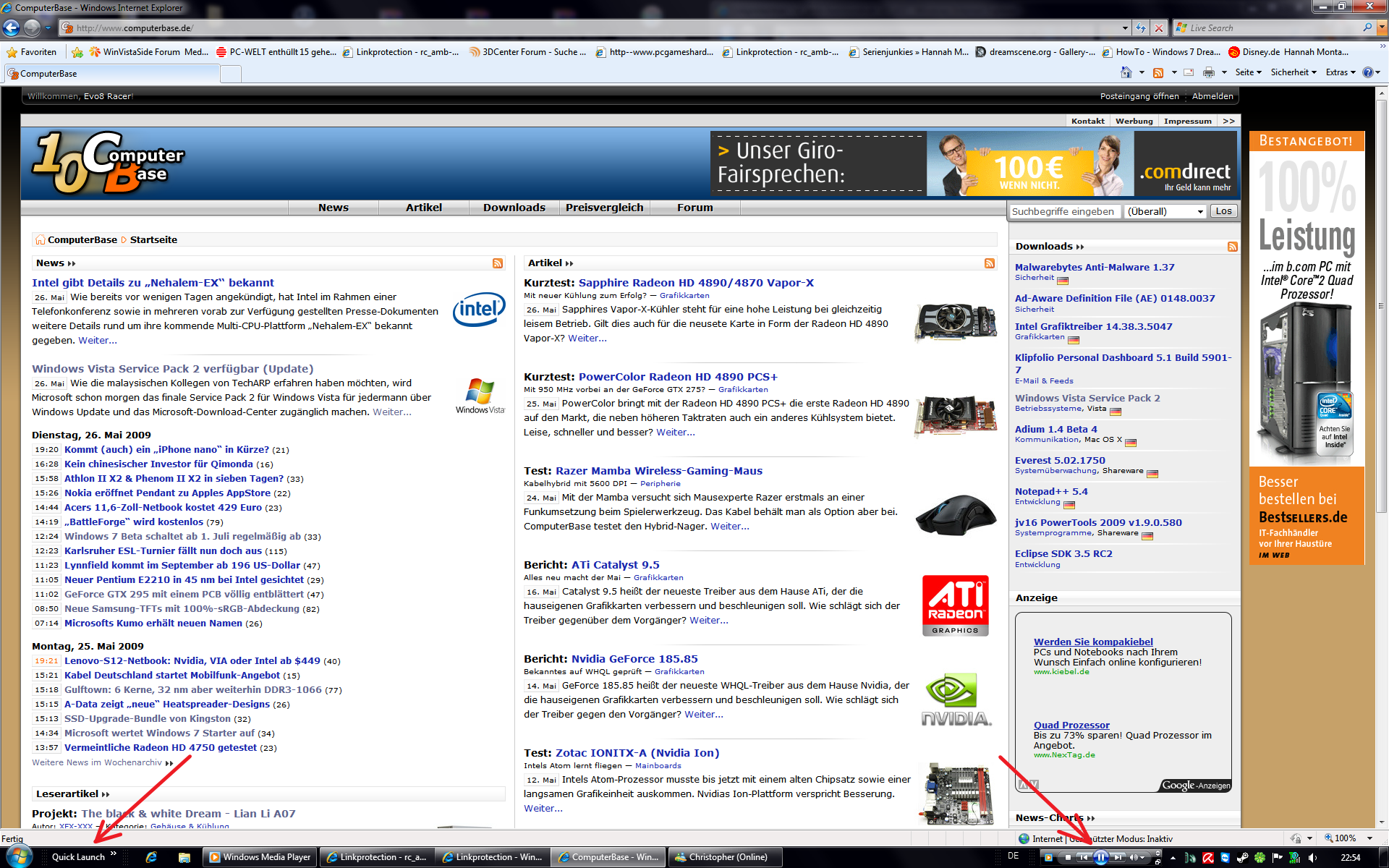This screenshot has width=1389, height=868.
Task: Expand the Sicherheit menu dropdown
Action: (x=1294, y=72)
